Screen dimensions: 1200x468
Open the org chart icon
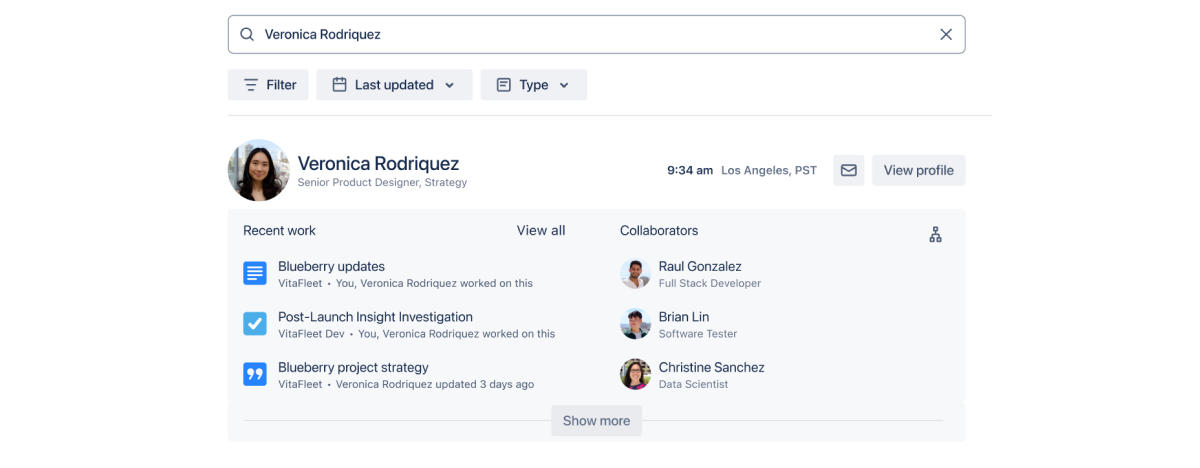pos(935,235)
